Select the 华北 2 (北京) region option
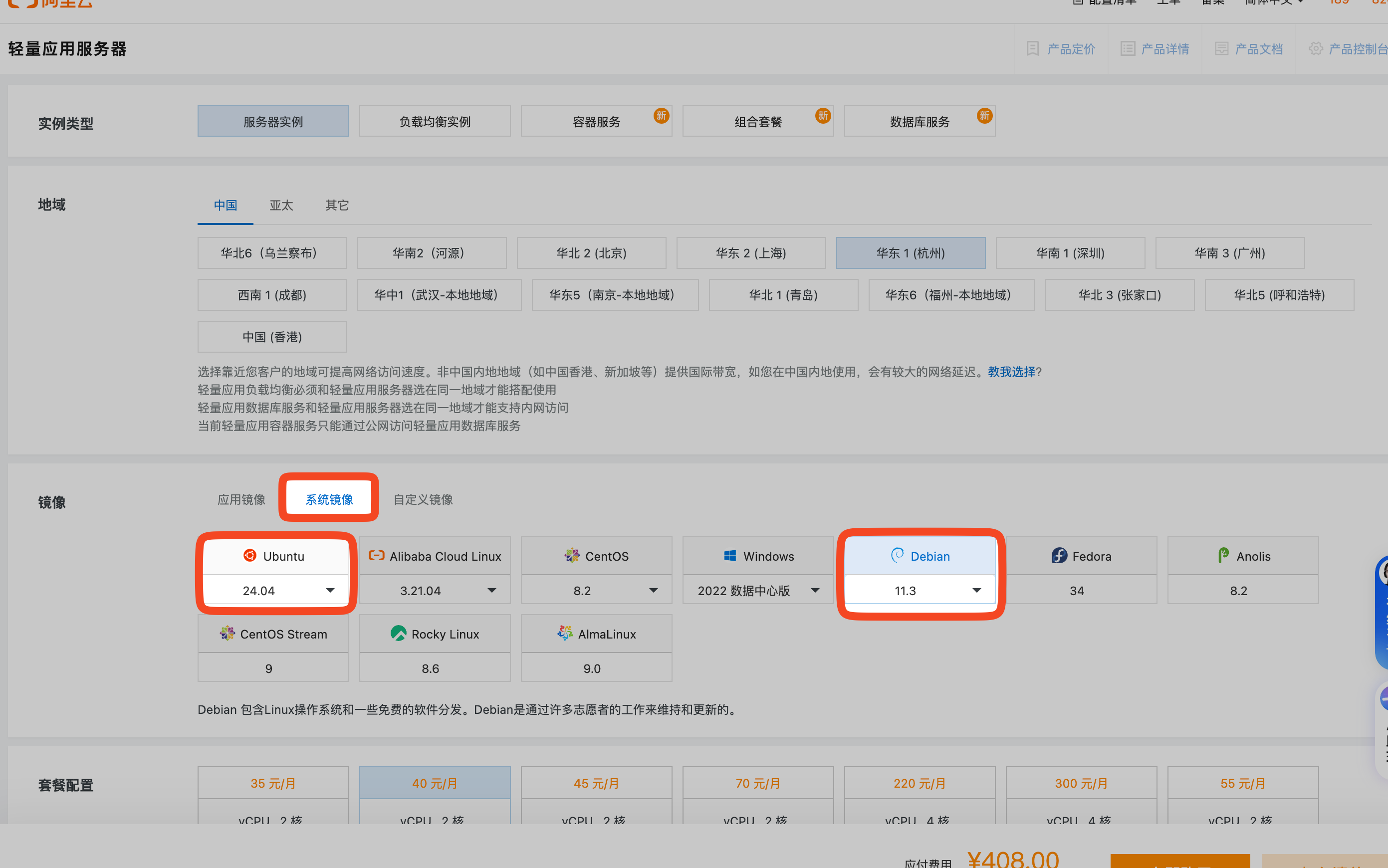This screenshot has width=1388, height=868. click(x=591, y=252)
